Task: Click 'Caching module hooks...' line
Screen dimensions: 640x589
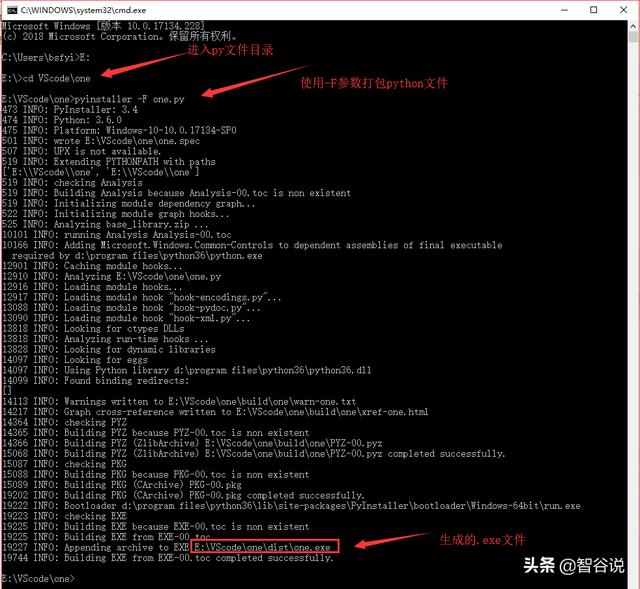Action: click(92, 266)
